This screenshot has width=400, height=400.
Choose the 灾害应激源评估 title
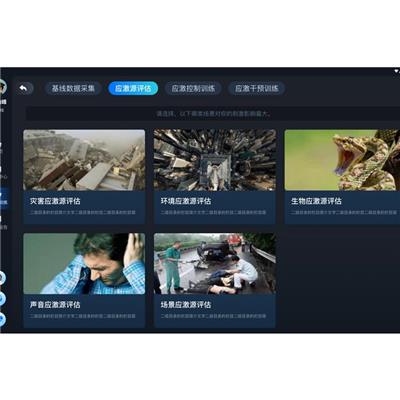(x=55, y=201)
